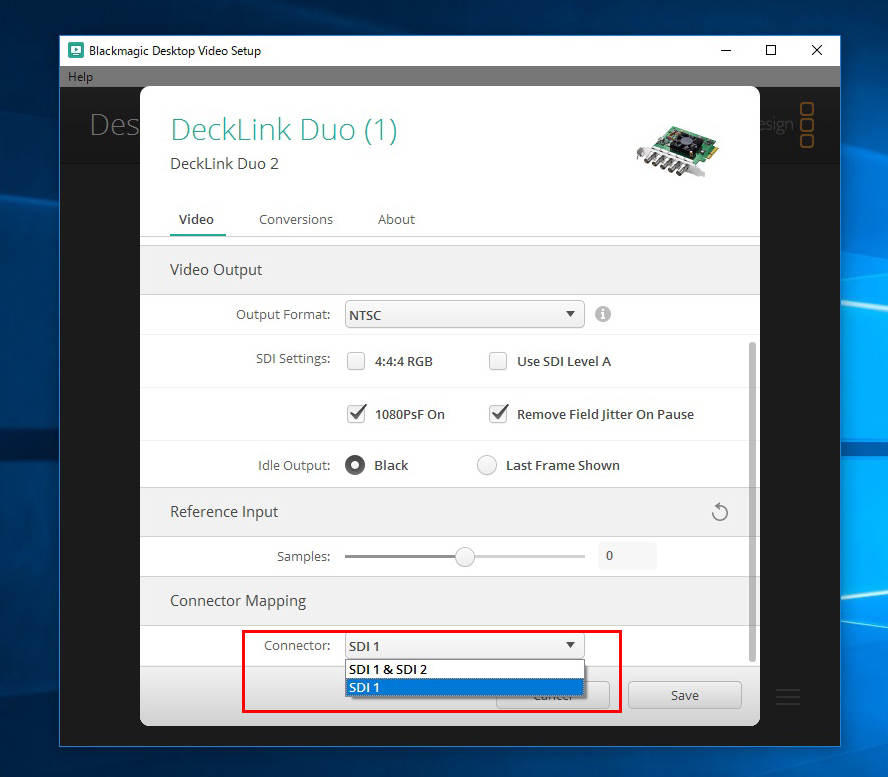Close the Blackmagic Desktop Video Setup window
Viewport: 888px width, 777px height.
[x=817, y=50]
